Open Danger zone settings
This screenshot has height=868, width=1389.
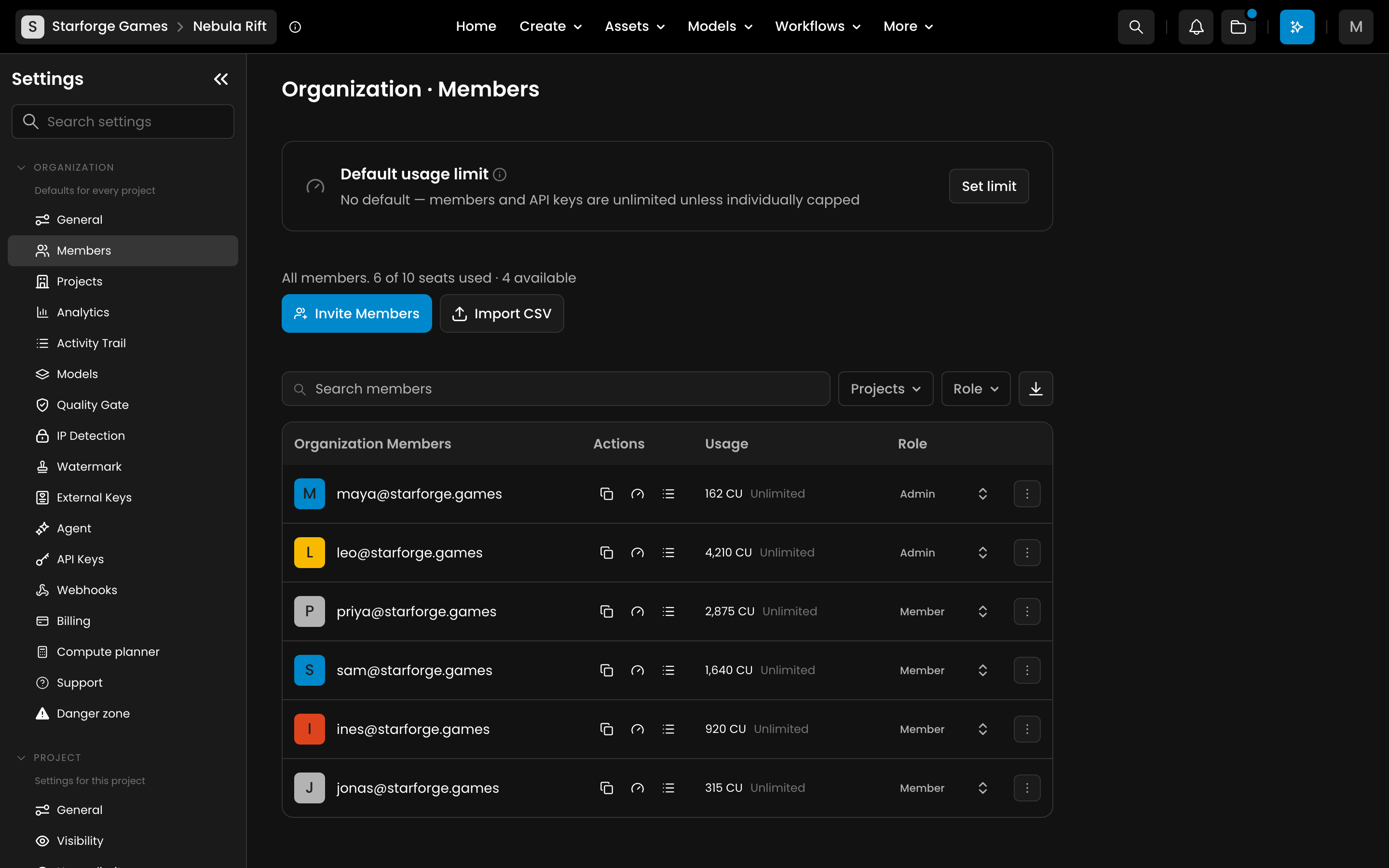123,714
